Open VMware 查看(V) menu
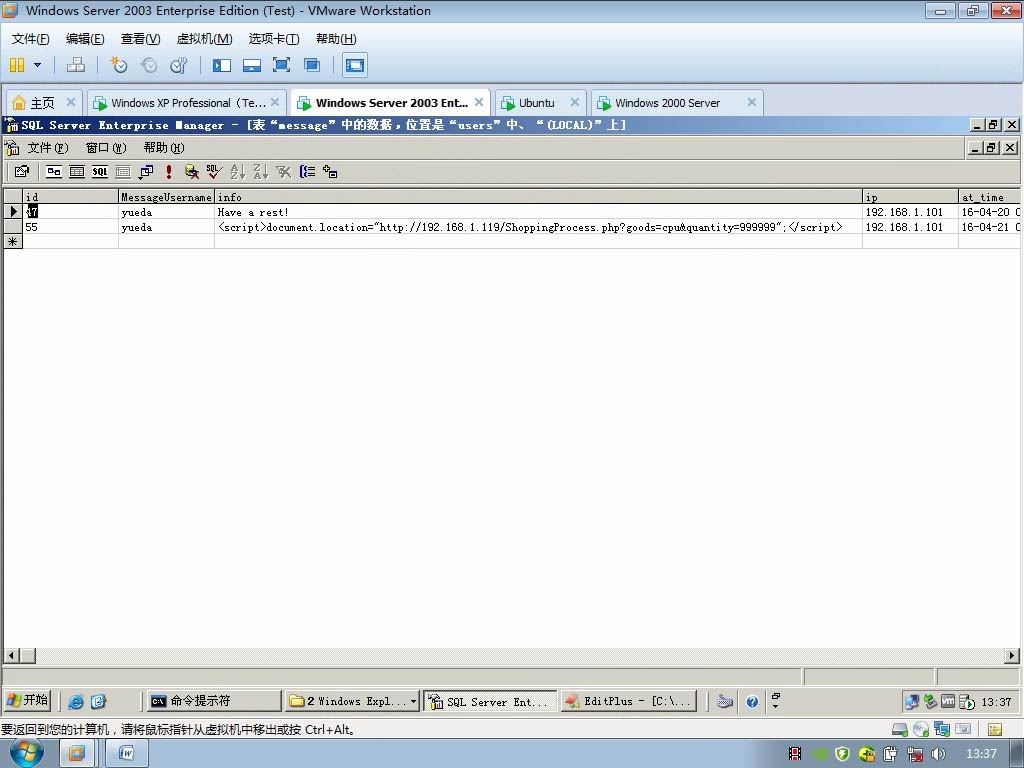Image resolution: width=1024 pixels, height=768 pixels. pyautogui.click(x=140, y=39)
